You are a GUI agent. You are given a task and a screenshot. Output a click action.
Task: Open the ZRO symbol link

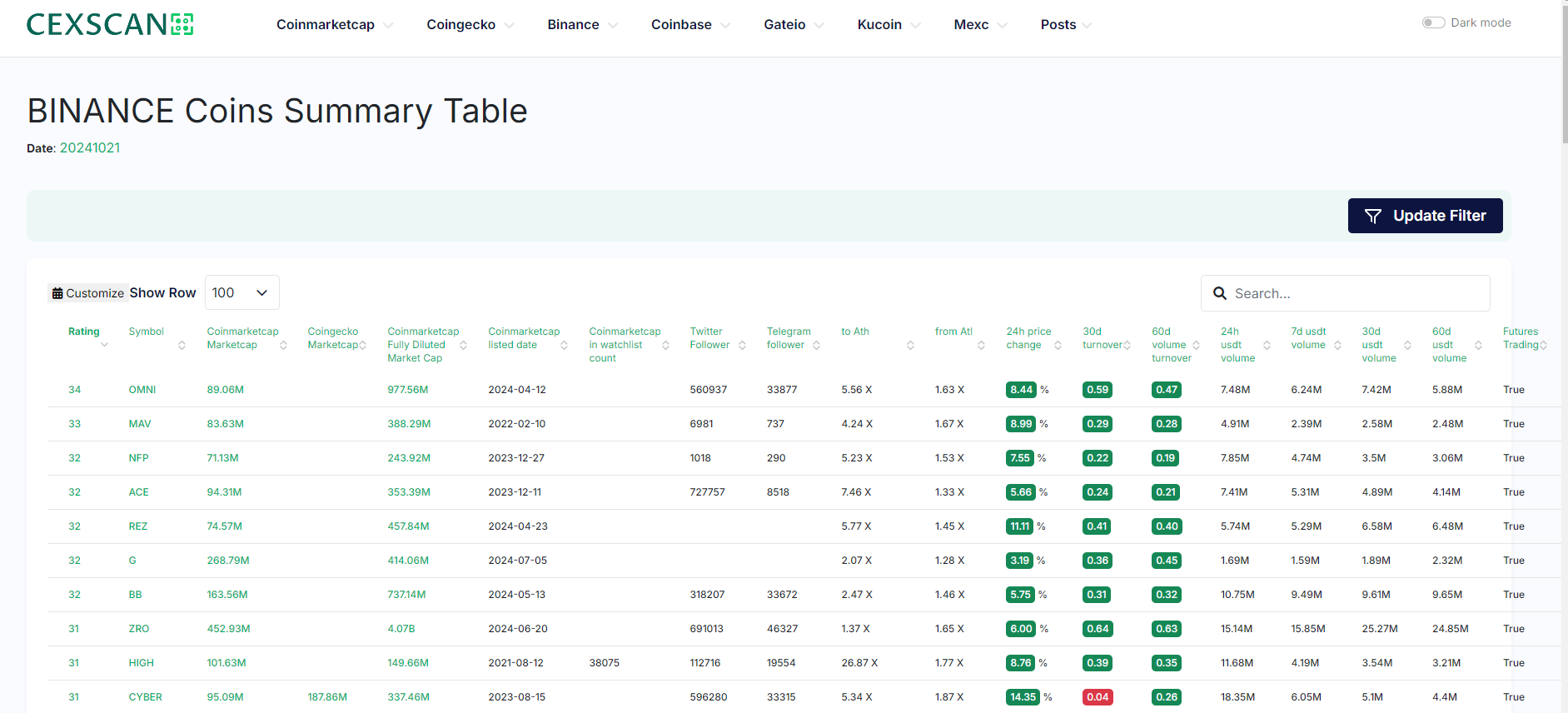point(139,629)
